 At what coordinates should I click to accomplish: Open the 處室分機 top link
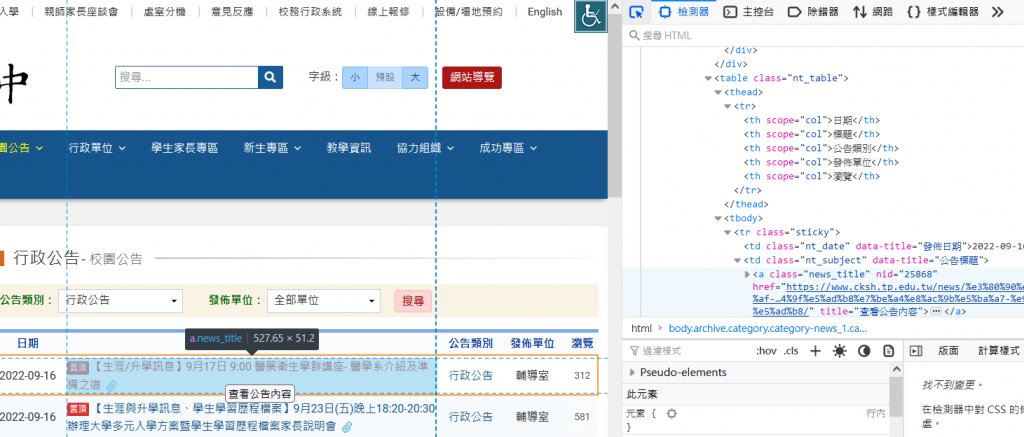(x=165, y=12)
